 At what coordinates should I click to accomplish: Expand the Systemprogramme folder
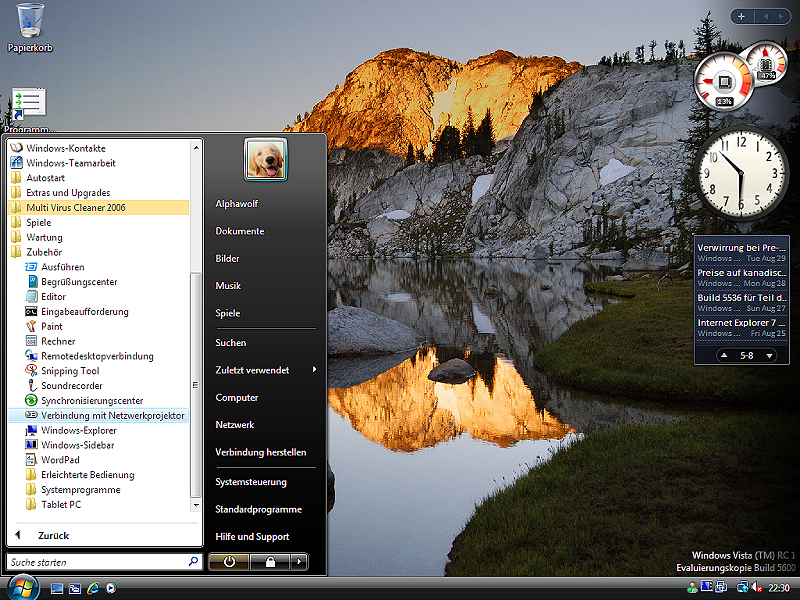(x=80, y=490)
